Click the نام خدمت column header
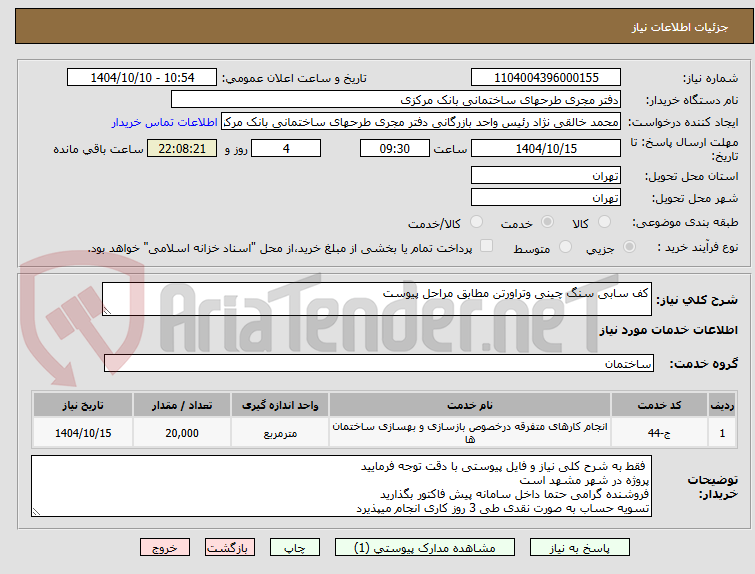The width and height of the screenshot is (755, 574). (469, 405)
